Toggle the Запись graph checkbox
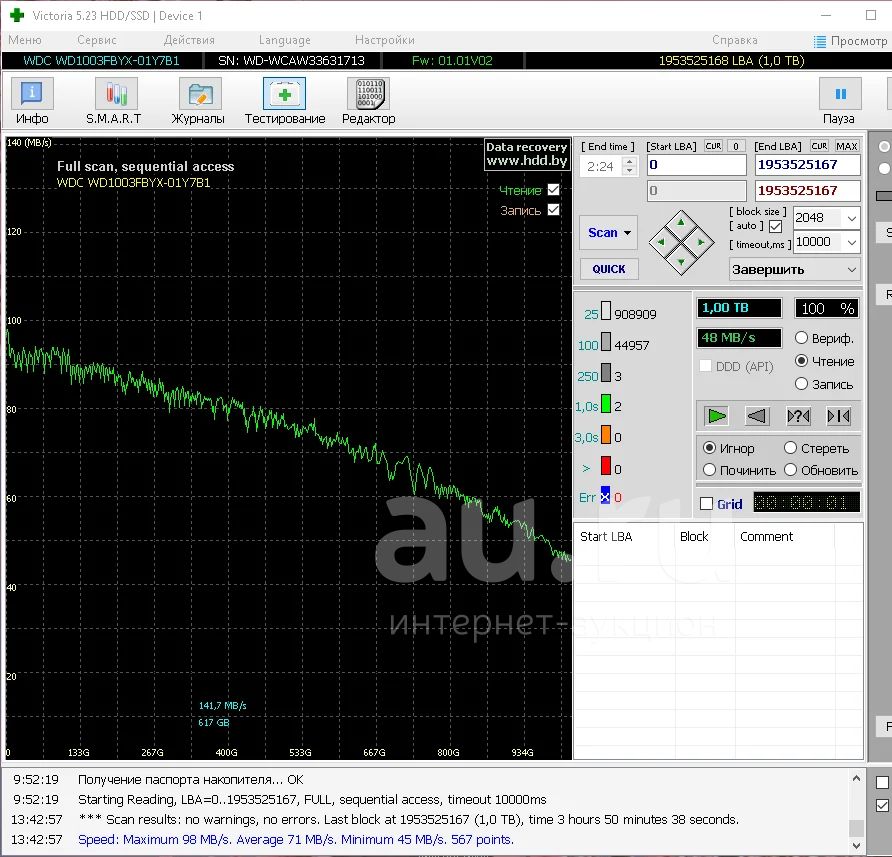 554,210
